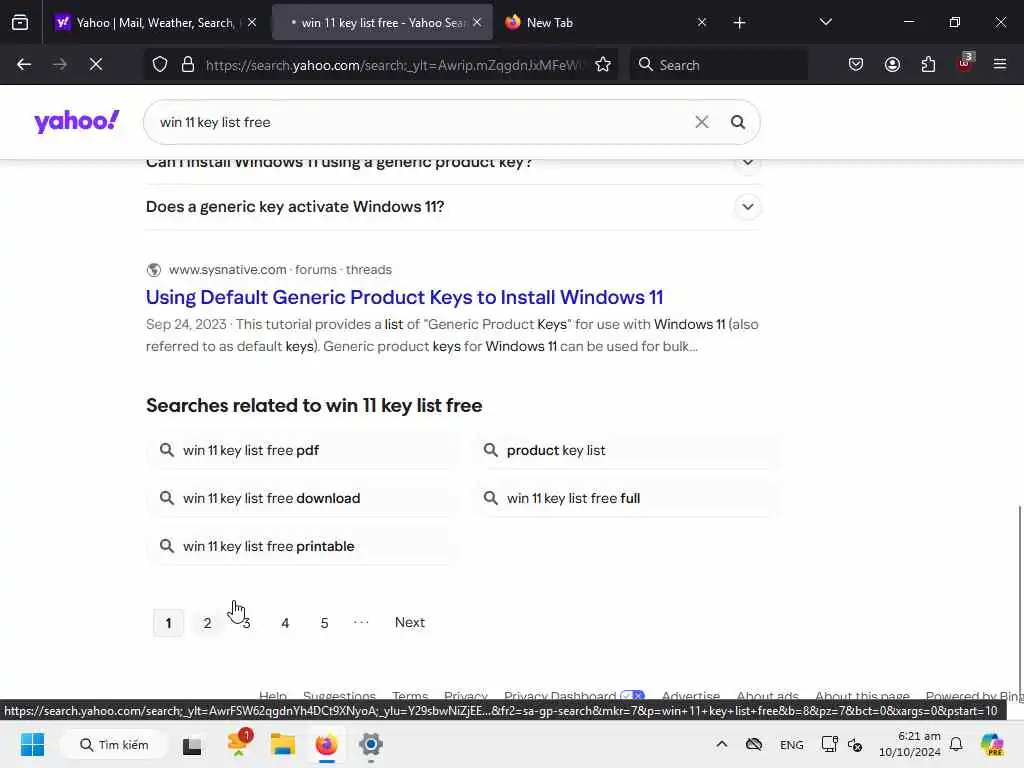Viewport: 1024px width, 768px height.
Task: Open Task View on taskbar
Action: pos(192,744)
